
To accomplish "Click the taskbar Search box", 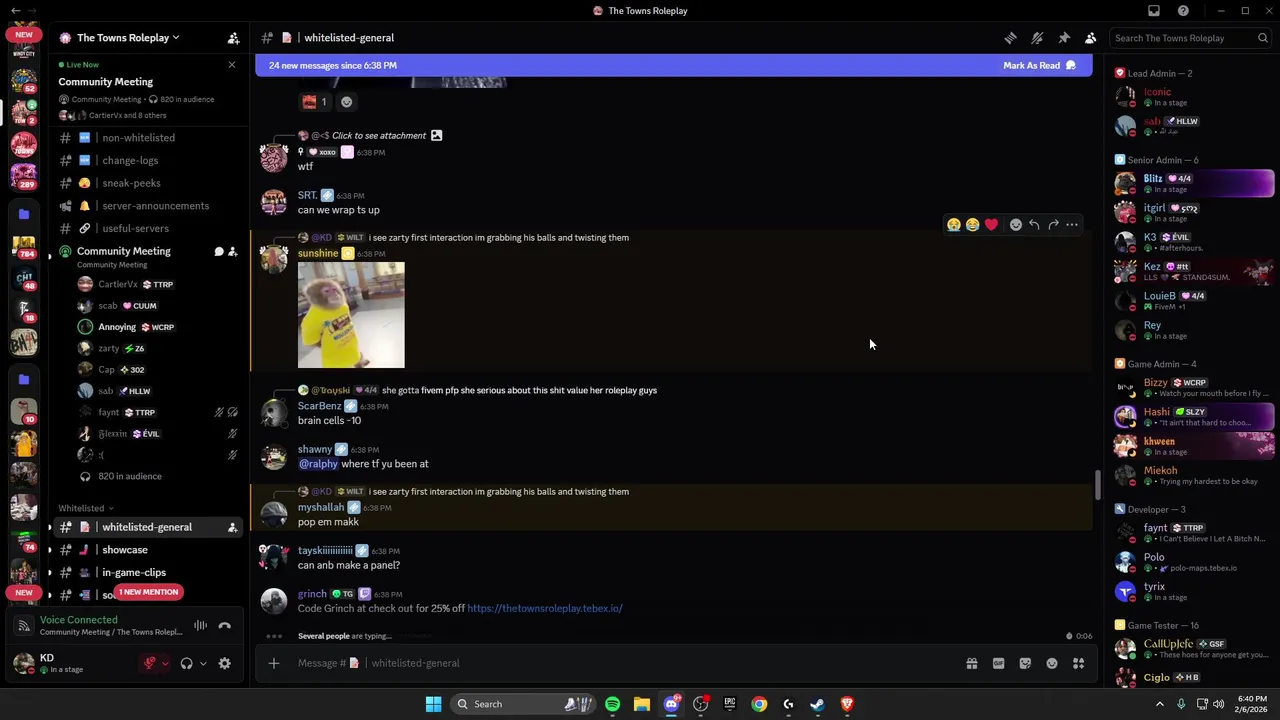I will coord(522,704).
